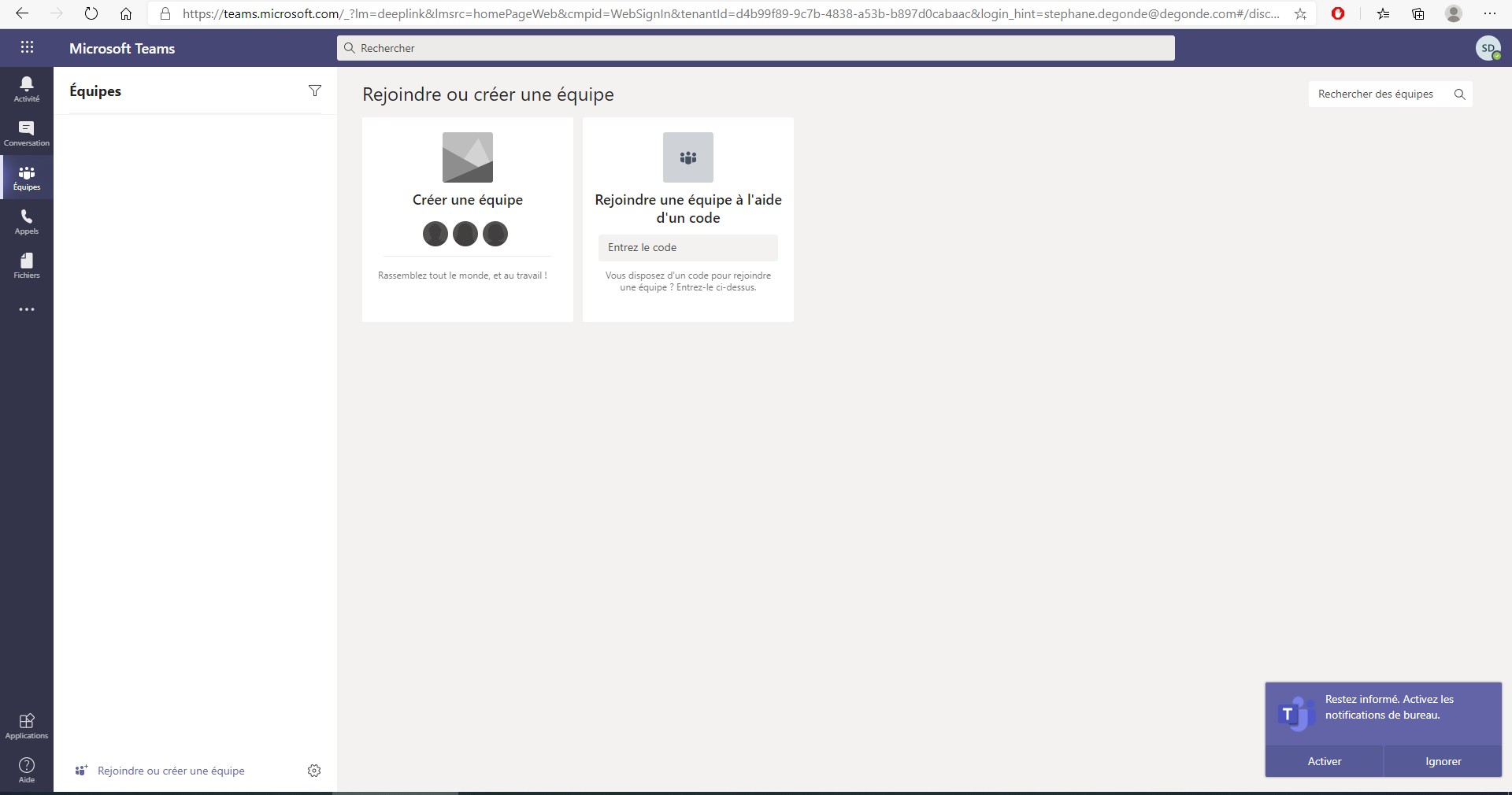Open the browser favorites list

1384,13
